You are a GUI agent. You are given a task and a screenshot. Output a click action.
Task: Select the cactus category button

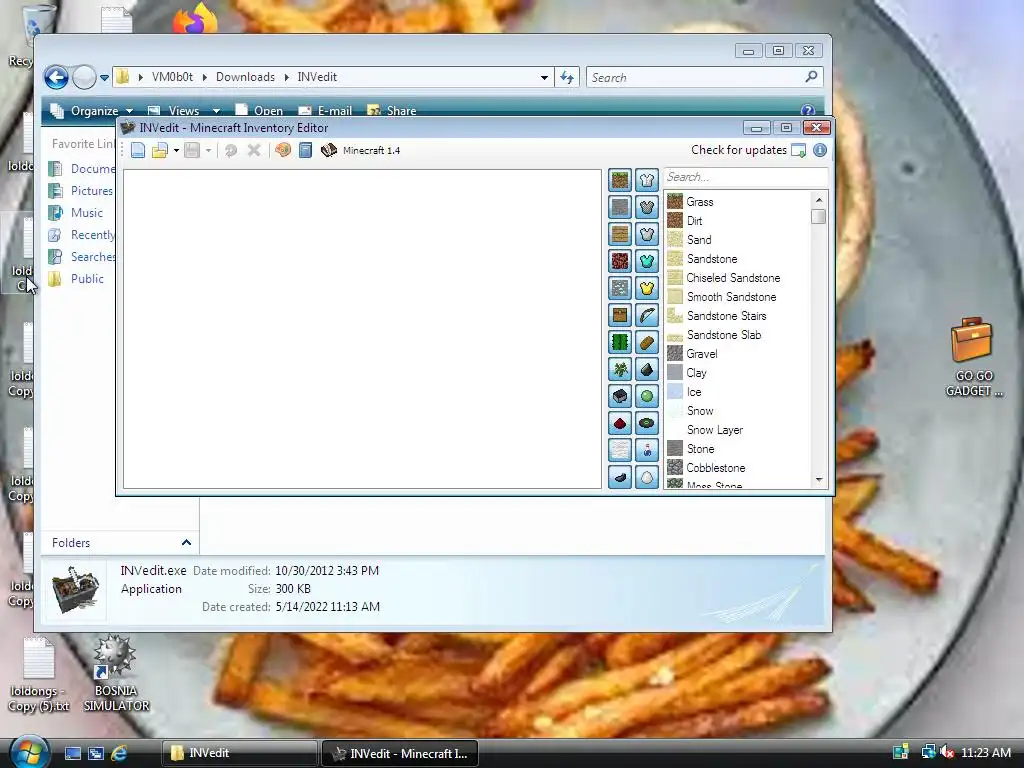pos(620,342)
